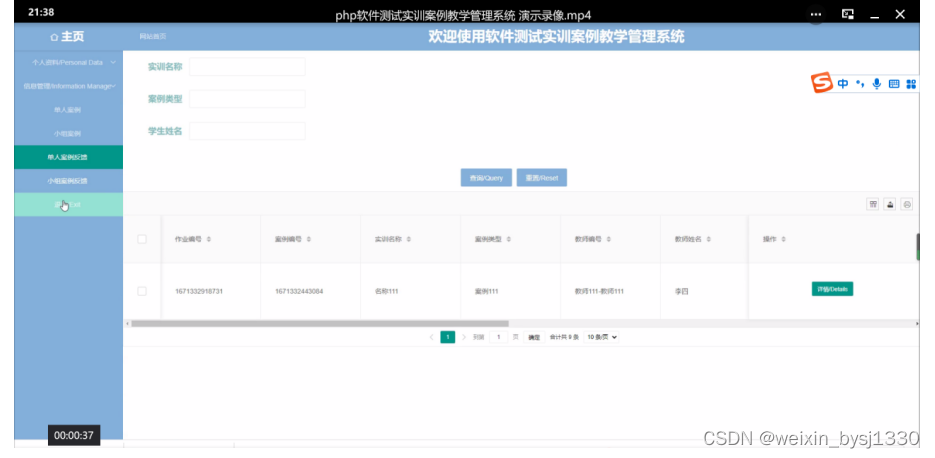Click the Sogou punctuation mode icon
Screen dimensions: 935x458
click(860, 84)
